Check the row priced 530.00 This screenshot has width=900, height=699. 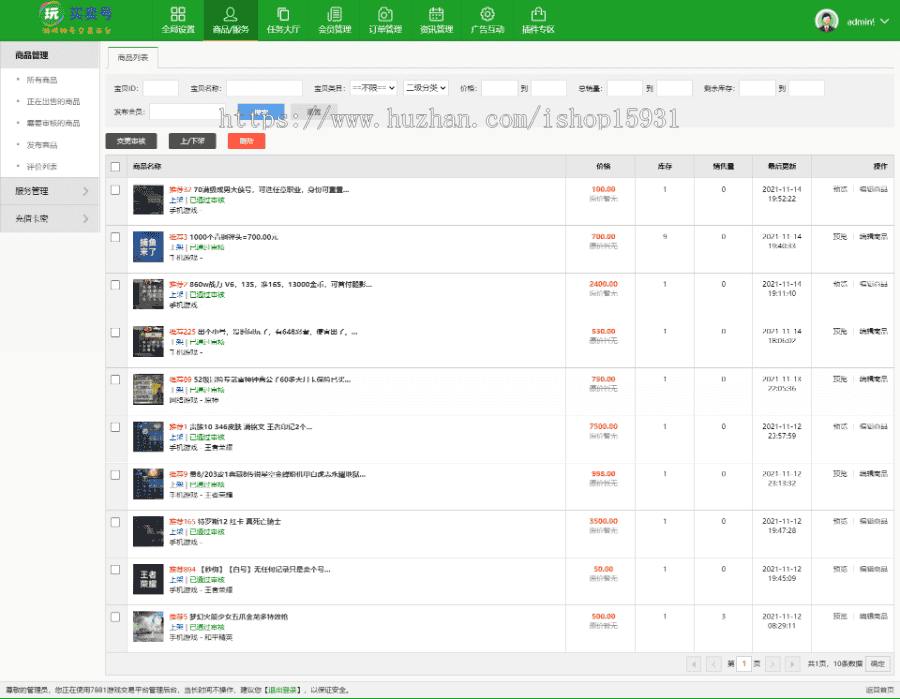[115, 332]
